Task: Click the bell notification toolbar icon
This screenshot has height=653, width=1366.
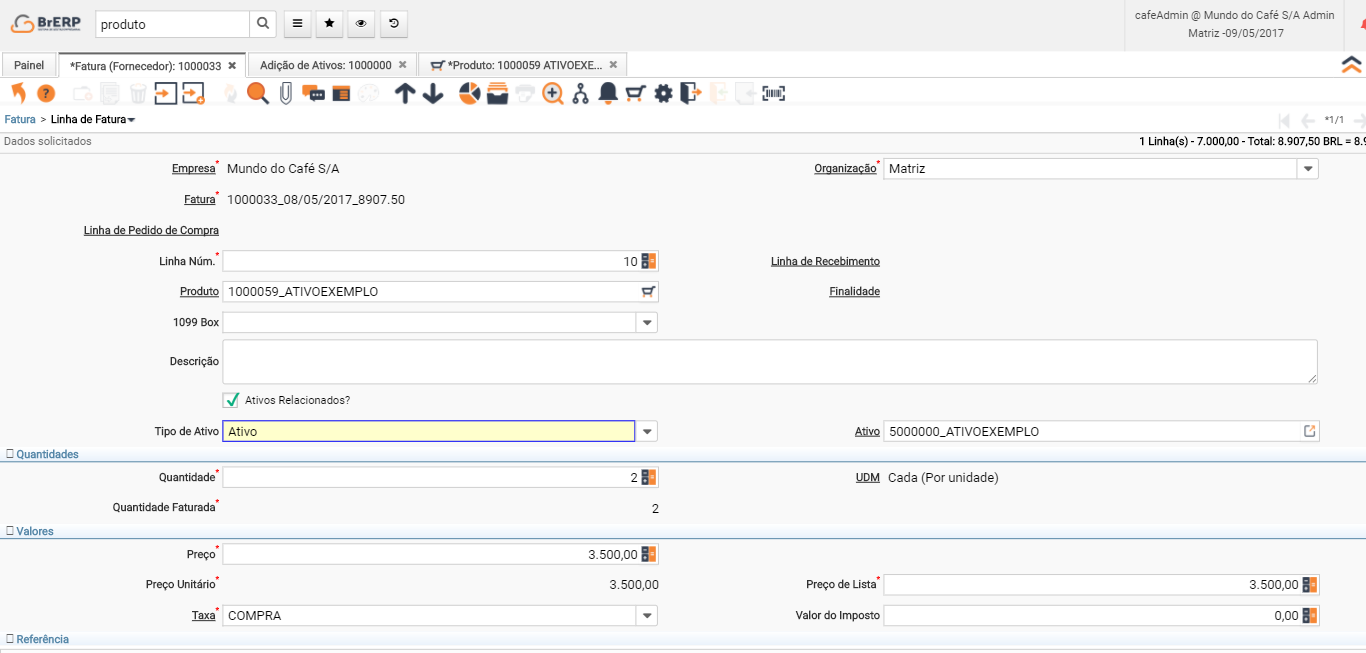Action: pos(607,94)
